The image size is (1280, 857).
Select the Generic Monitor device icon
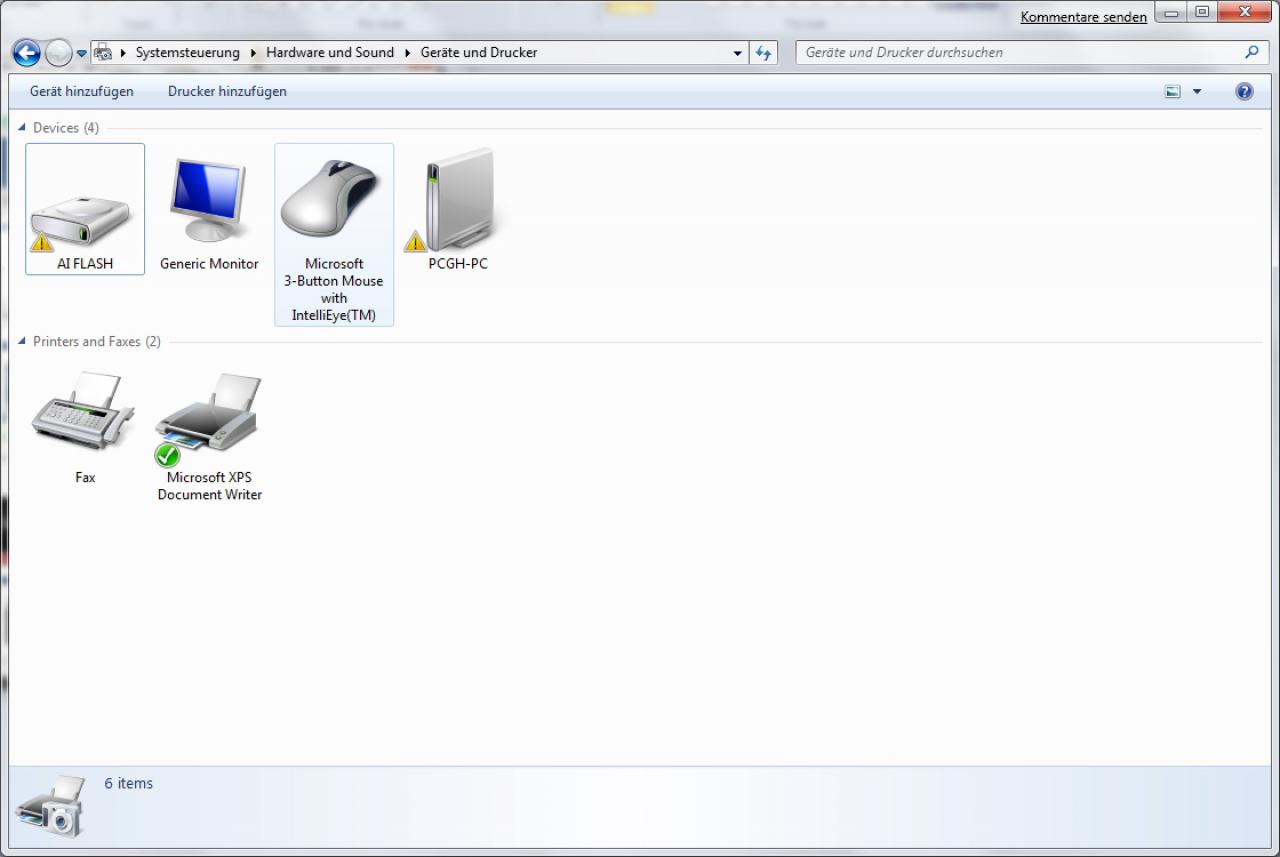click(x=208, y=200)
